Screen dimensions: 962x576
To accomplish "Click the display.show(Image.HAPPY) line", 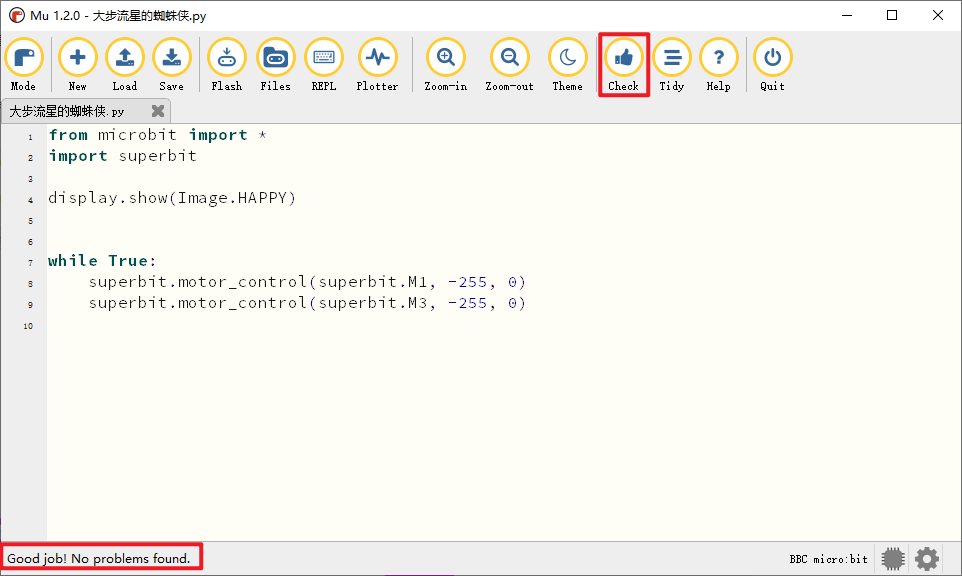I will 172,198.
